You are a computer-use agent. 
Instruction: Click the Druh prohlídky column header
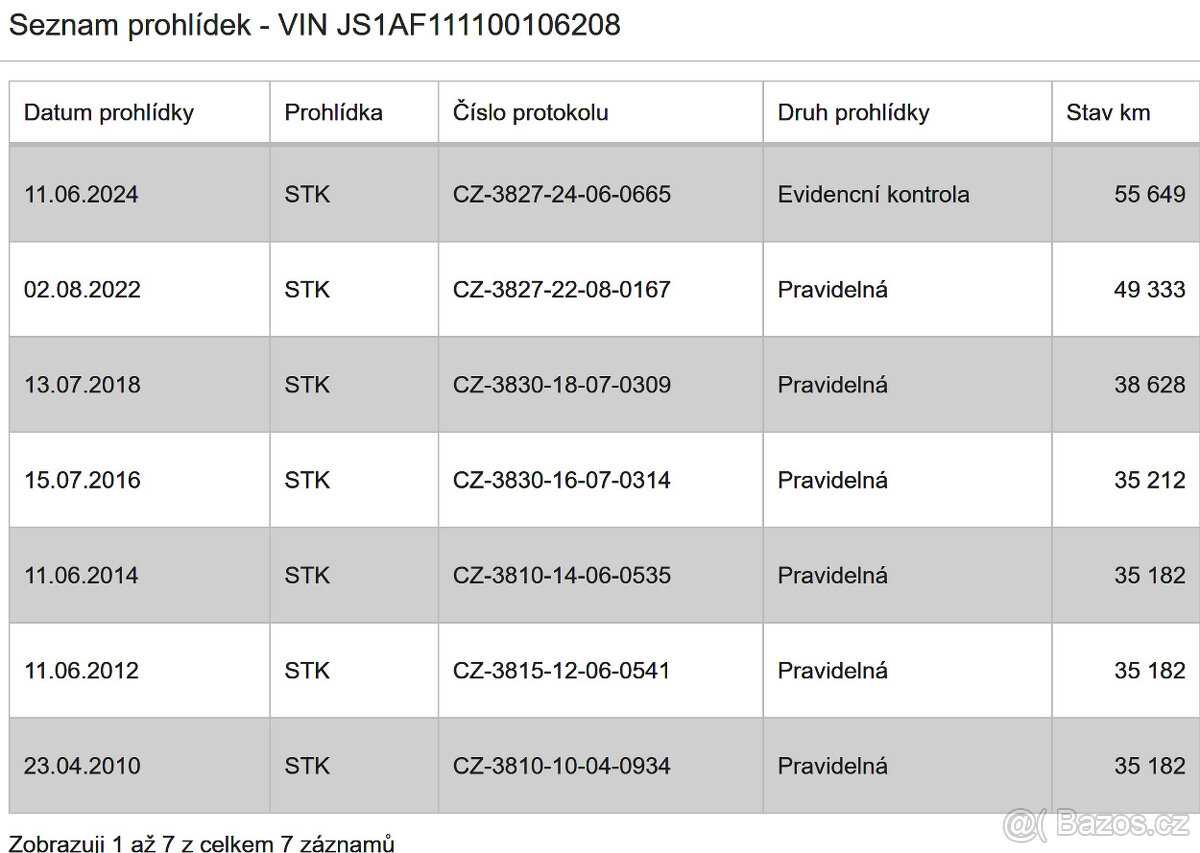click(853, 113)
